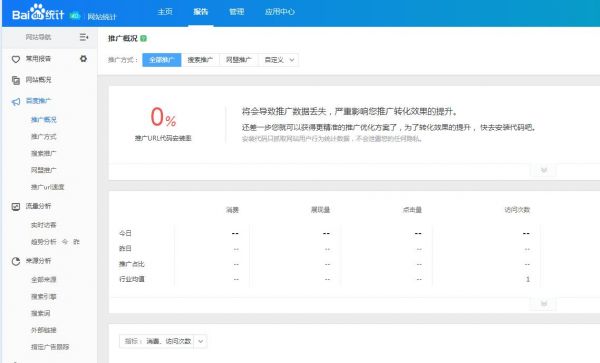This screenshot has width=600, height=363.
Task: Select the 搜索推广 filter tab in header
Action: click(200, 60)
